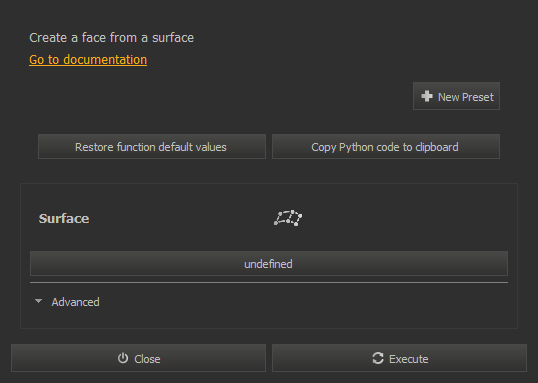Click the 'Create a face from a surface' description
The image size is (538, 383).
(x=112, y=38)
